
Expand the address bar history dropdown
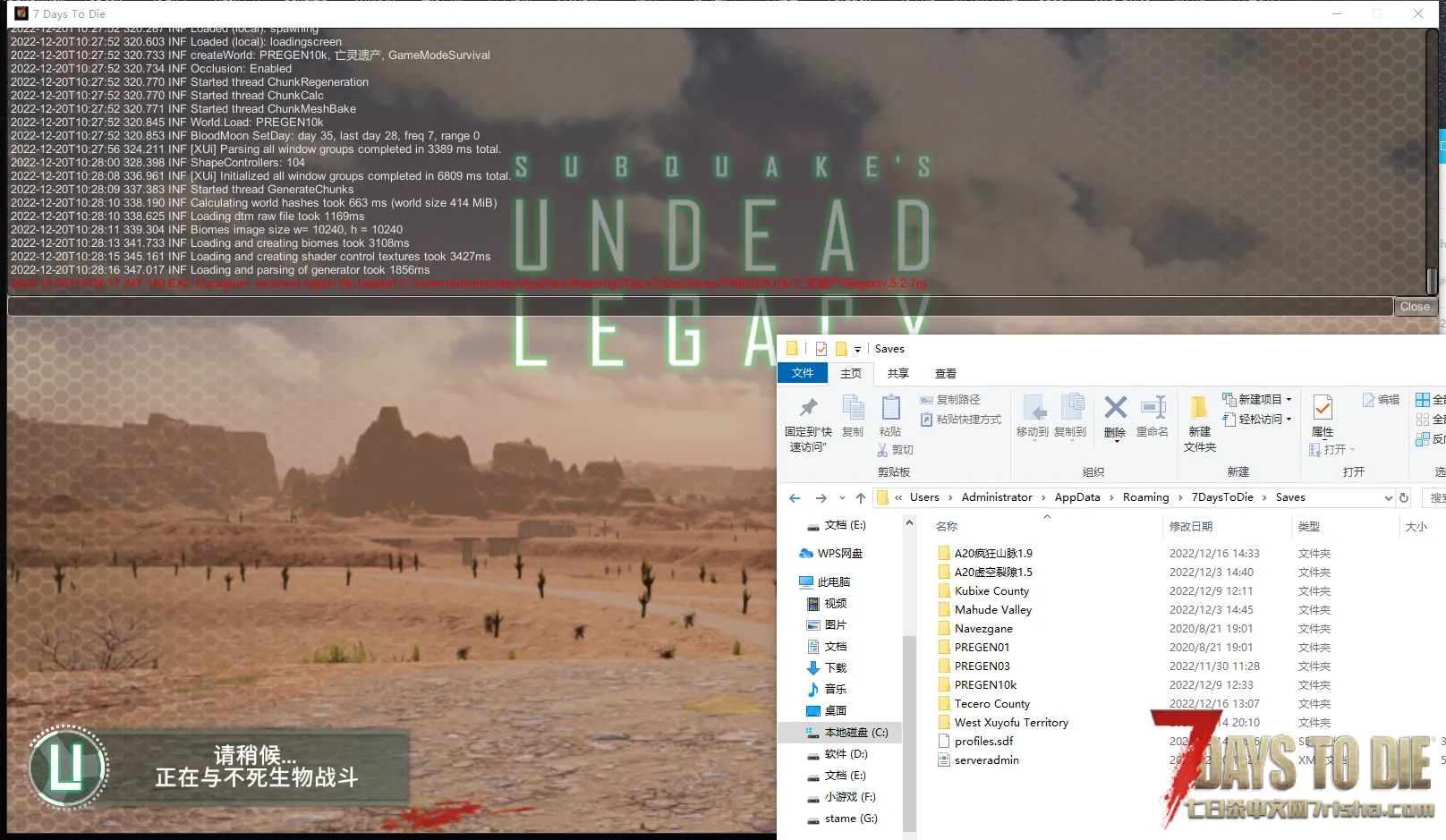[1388, 498]
